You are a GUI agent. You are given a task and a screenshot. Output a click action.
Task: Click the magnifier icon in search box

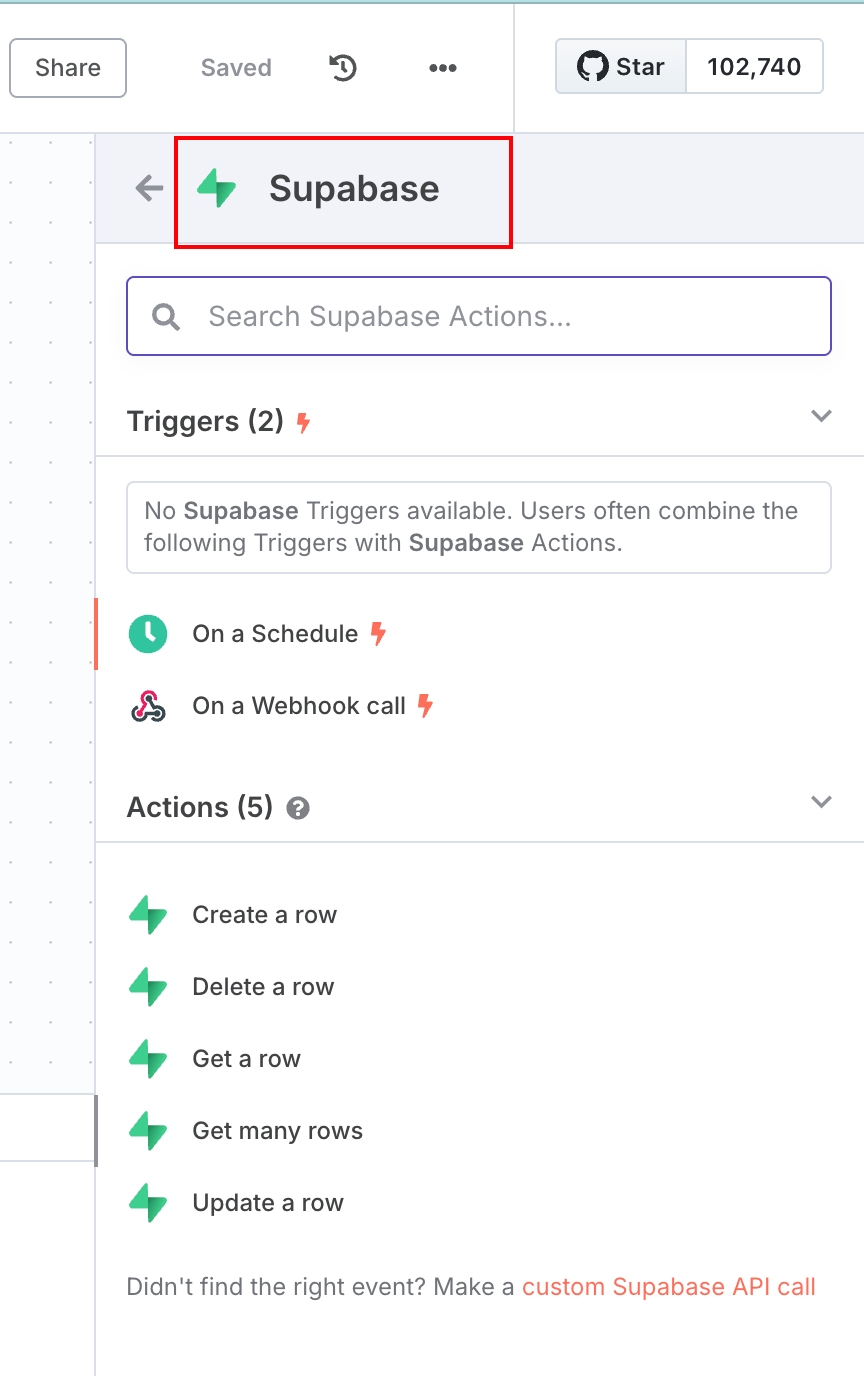click(166, 317)
